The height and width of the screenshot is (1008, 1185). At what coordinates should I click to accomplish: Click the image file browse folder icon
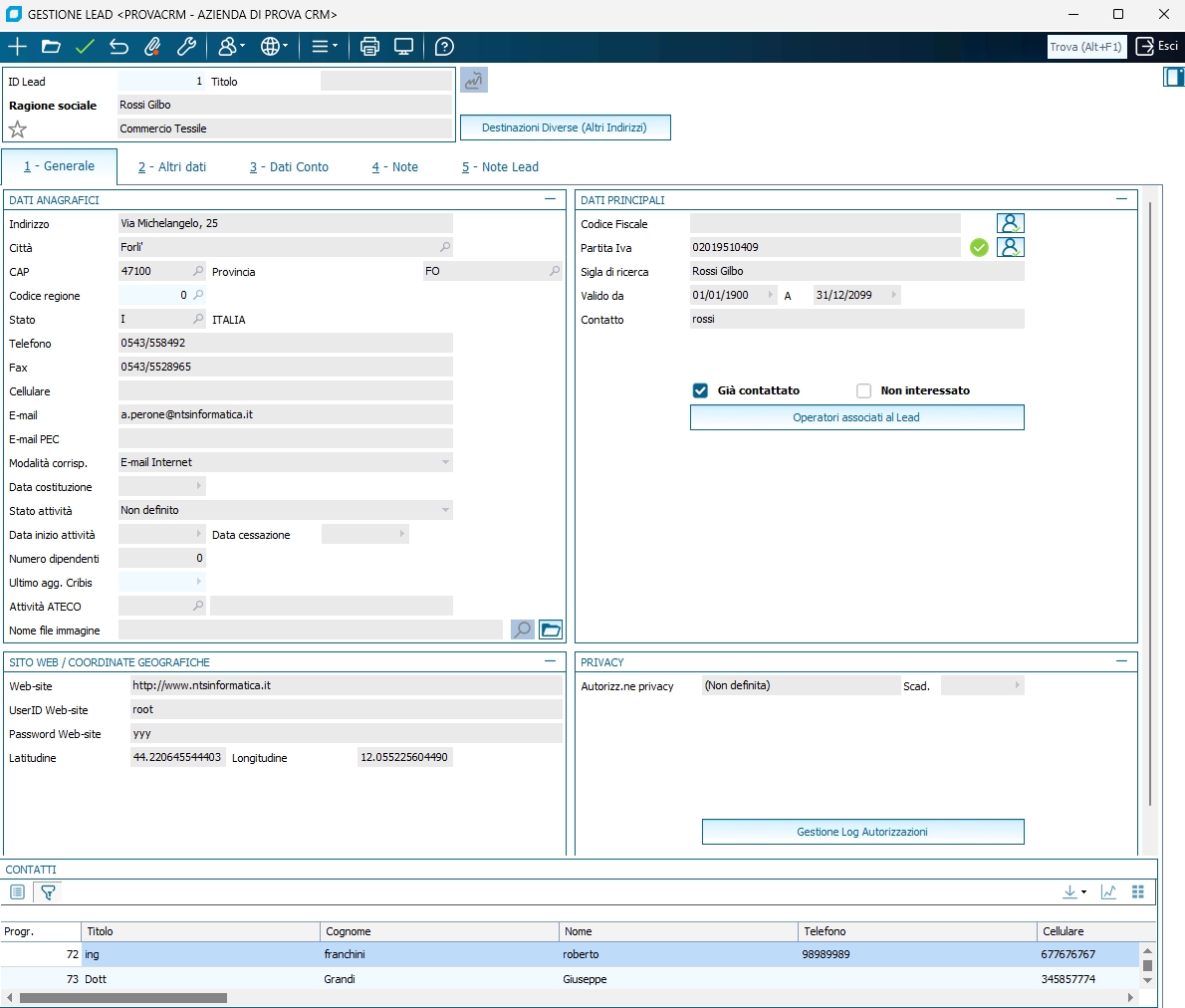pyautogui.click(x=551, y=630)
